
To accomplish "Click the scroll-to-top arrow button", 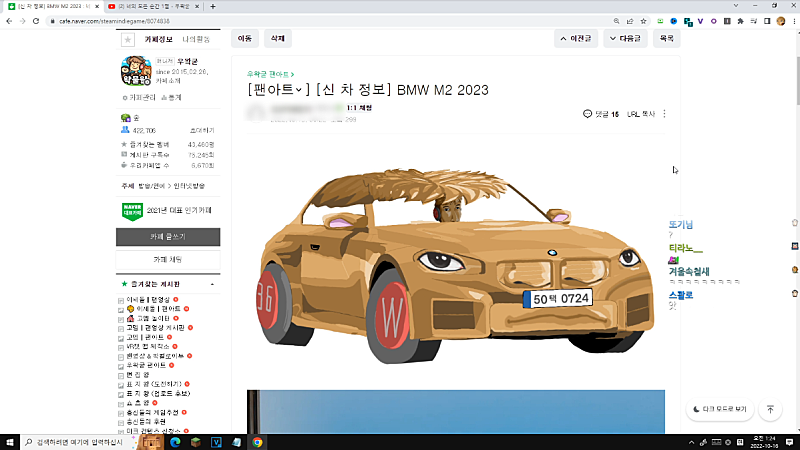I will click(x=770, y=409).
